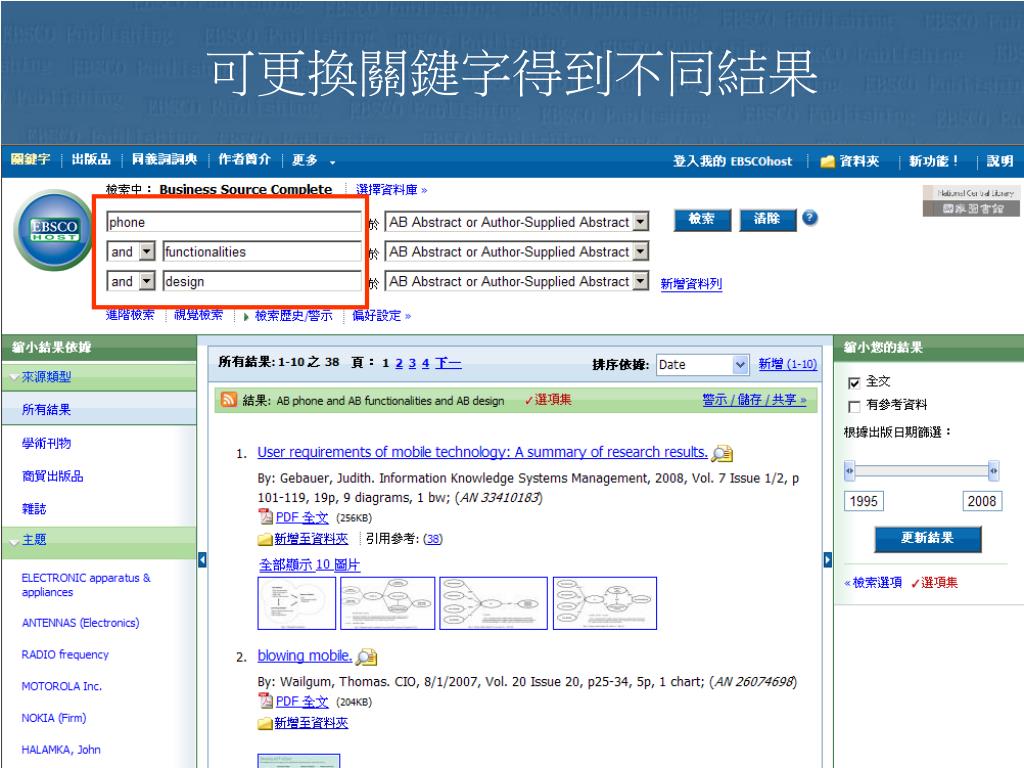Click preview icon beside 'blowing mobile' title
Viewport: 1024px width, 768px height.
[x=367, y=657]
